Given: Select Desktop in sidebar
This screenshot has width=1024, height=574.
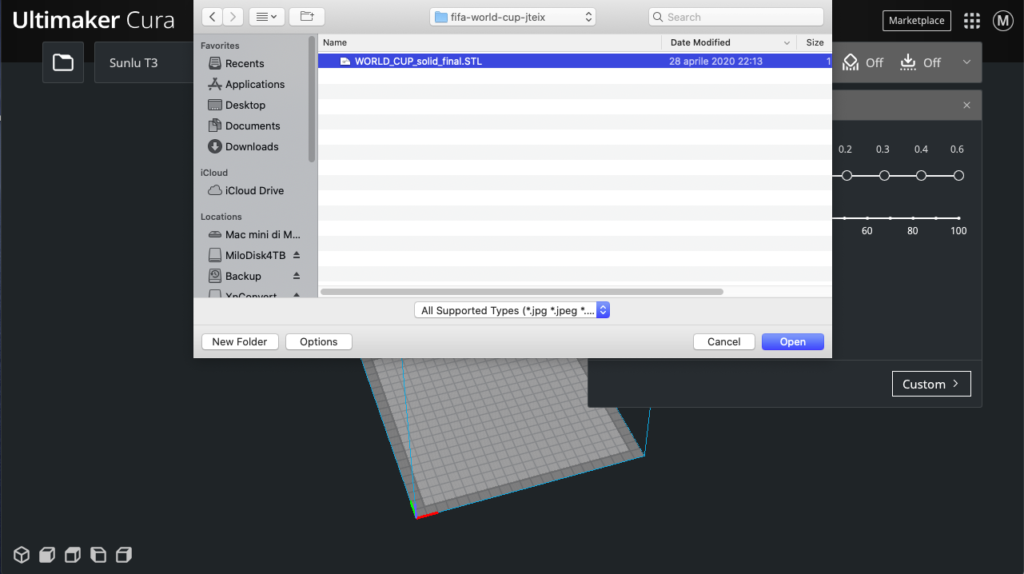Looking at the screenshot, I should click(245, 104).
